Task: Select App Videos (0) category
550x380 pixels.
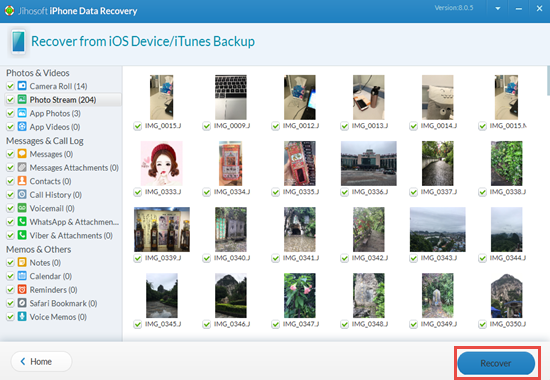Action: [55, 127]
